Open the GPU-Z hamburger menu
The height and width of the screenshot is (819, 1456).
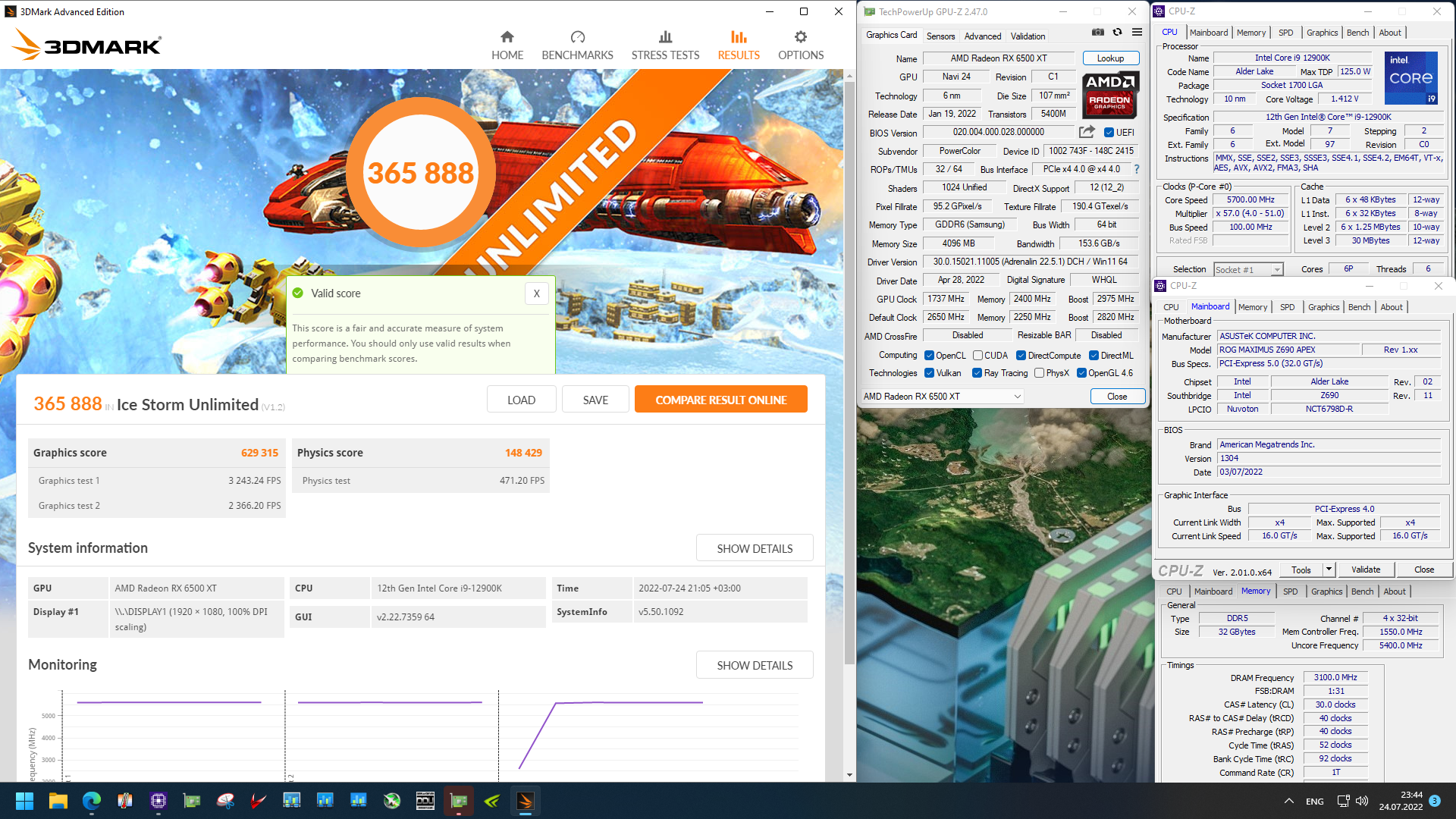point(1137,32)
